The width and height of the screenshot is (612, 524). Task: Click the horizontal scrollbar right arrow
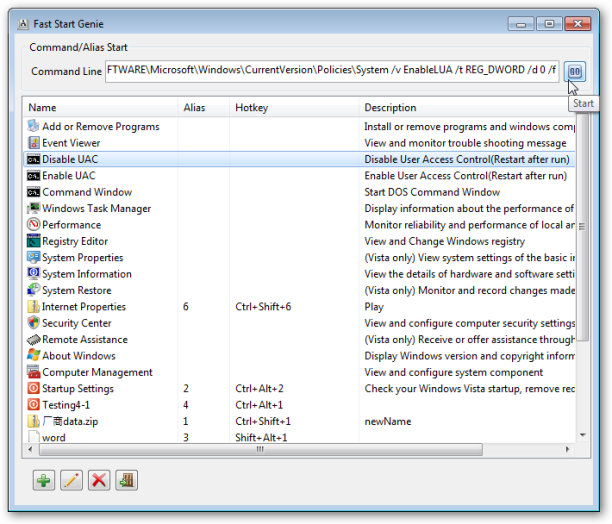pos(568,449)
